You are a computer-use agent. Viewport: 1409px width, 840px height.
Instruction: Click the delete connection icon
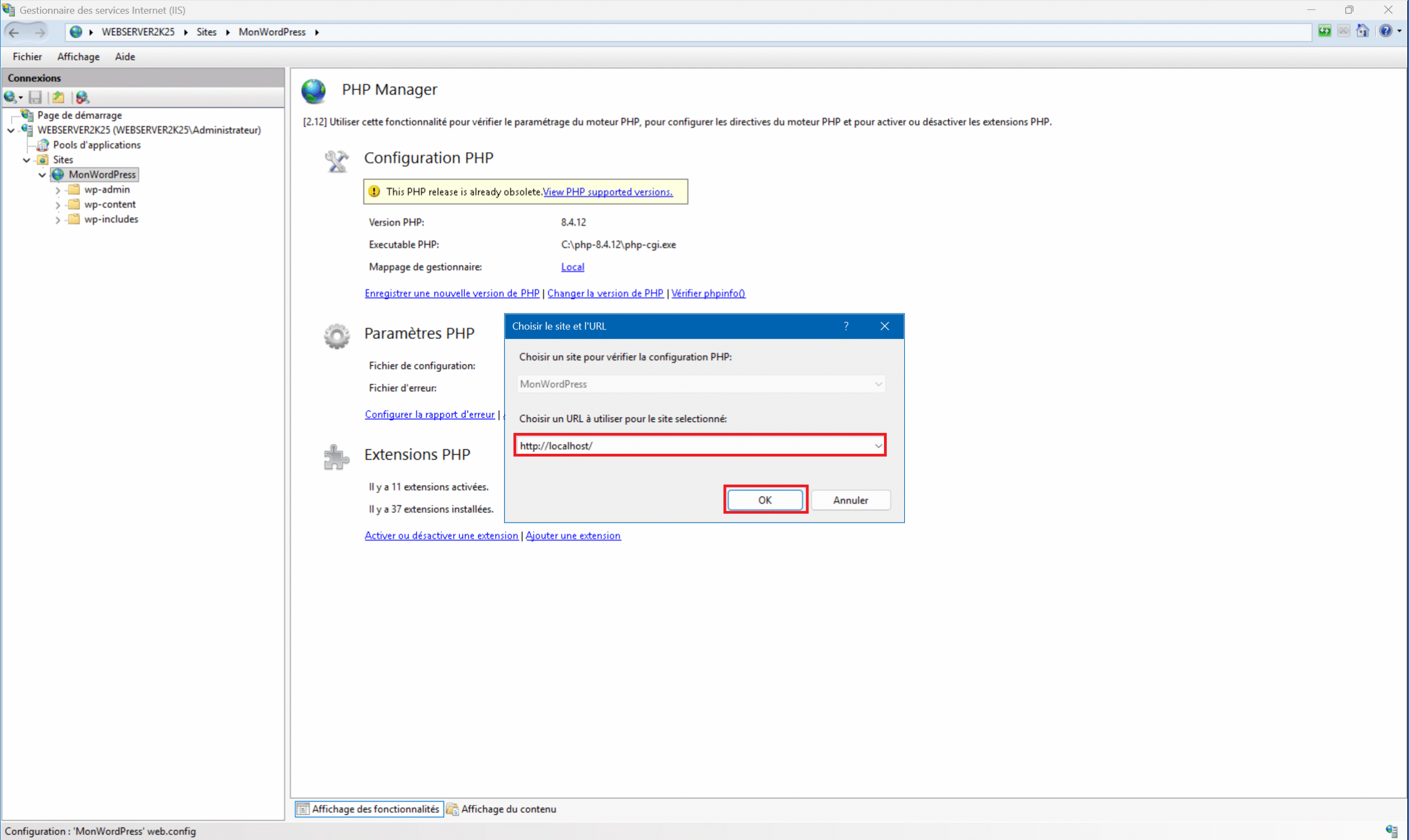click(83, 97)
